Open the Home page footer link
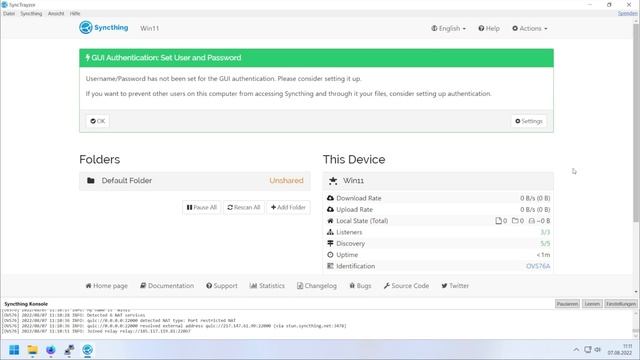Screen dimensions: 640x360 tap(107, 286)
